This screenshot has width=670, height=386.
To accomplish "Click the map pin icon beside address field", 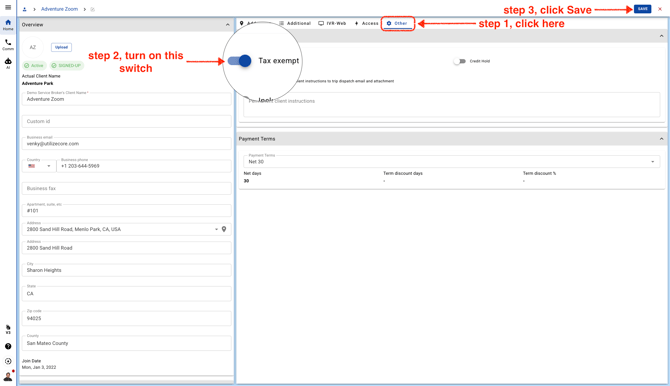I will pyautogui.click(x=224, y=229).
